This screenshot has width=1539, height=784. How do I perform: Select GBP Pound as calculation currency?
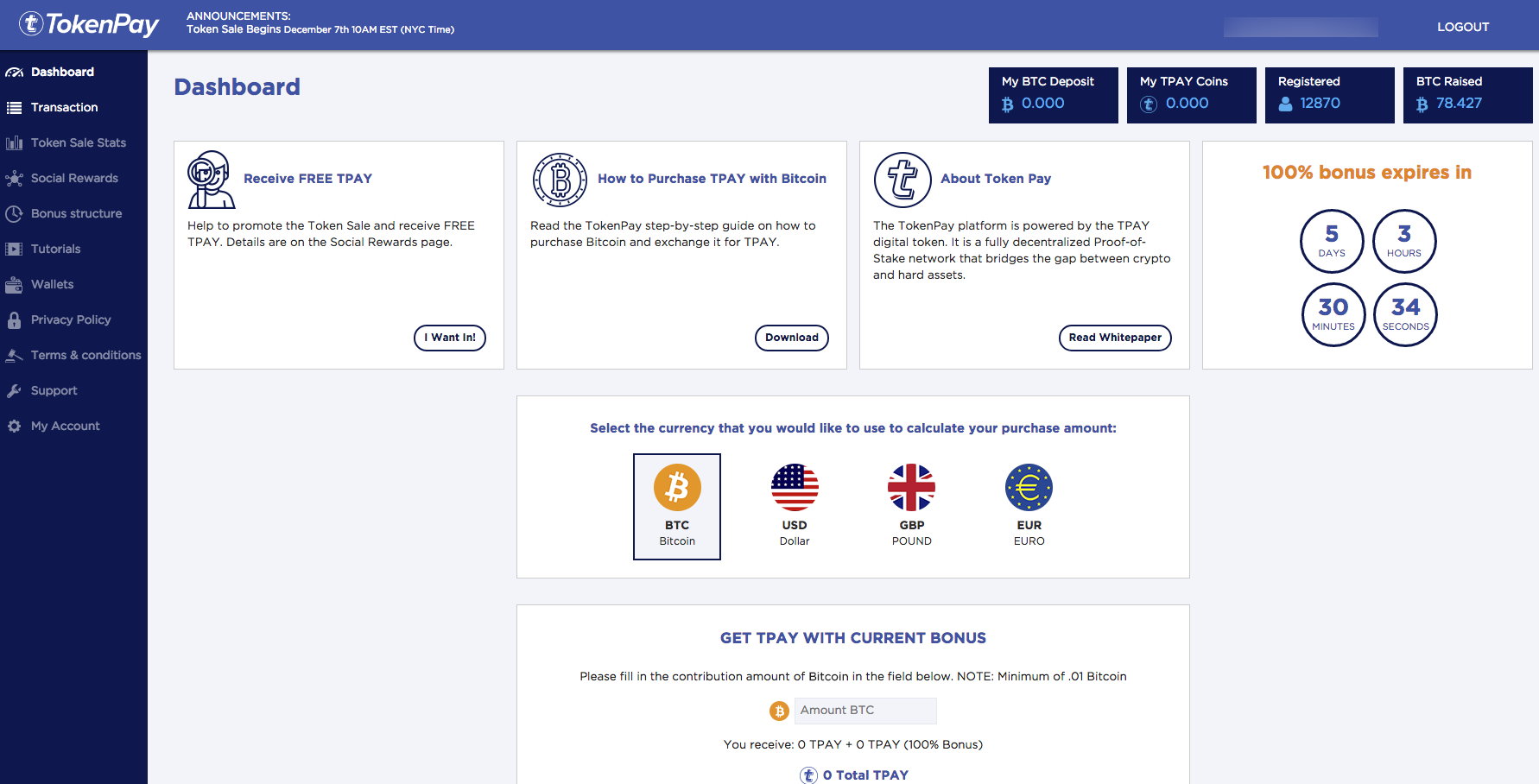pos(912,507)
